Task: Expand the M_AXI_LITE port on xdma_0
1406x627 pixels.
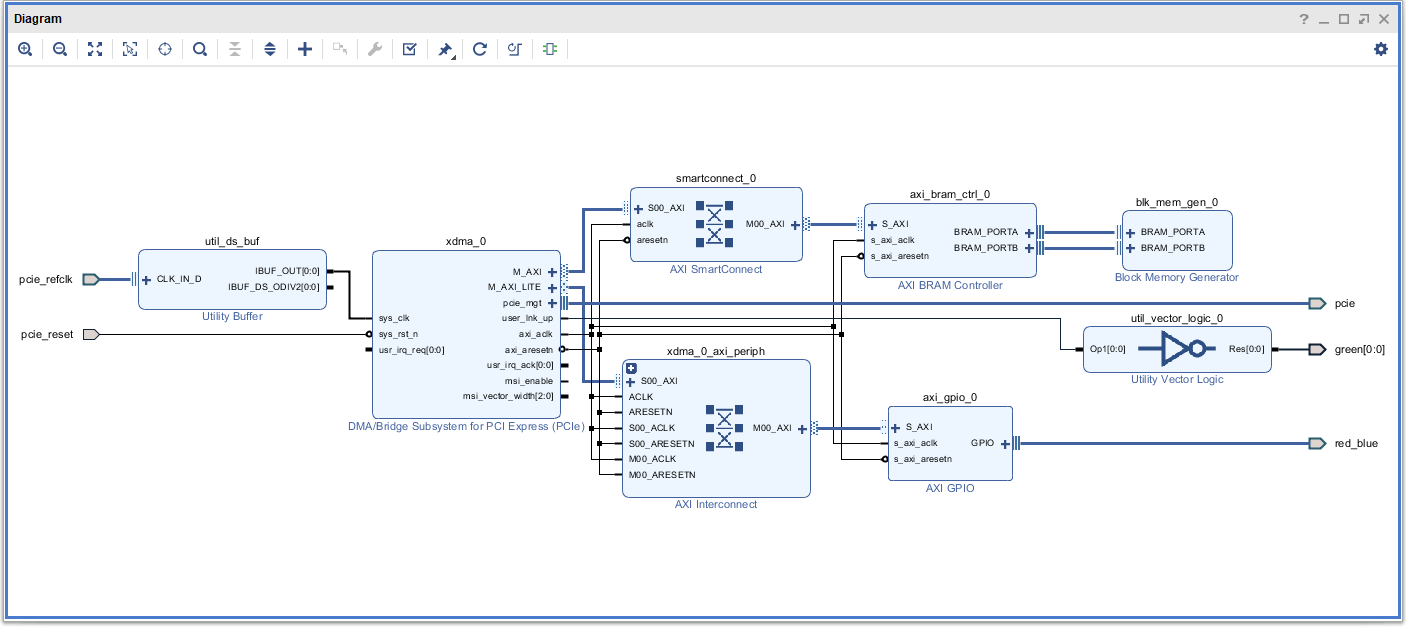Action: tap(552, 288)
